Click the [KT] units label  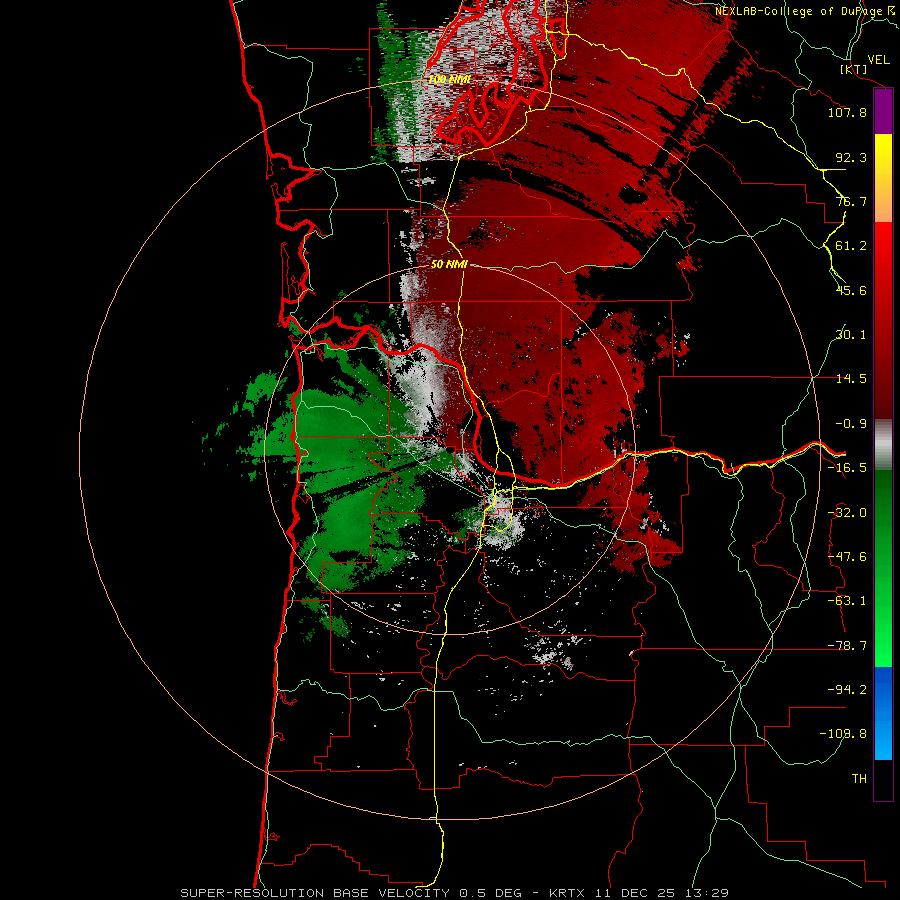point(854,69)
